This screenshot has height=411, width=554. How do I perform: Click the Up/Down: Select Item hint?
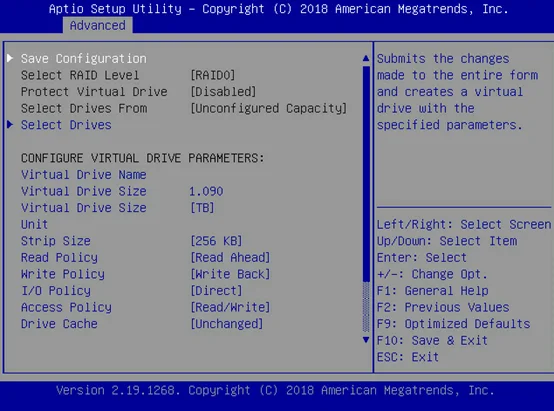[x=447, y=241]
